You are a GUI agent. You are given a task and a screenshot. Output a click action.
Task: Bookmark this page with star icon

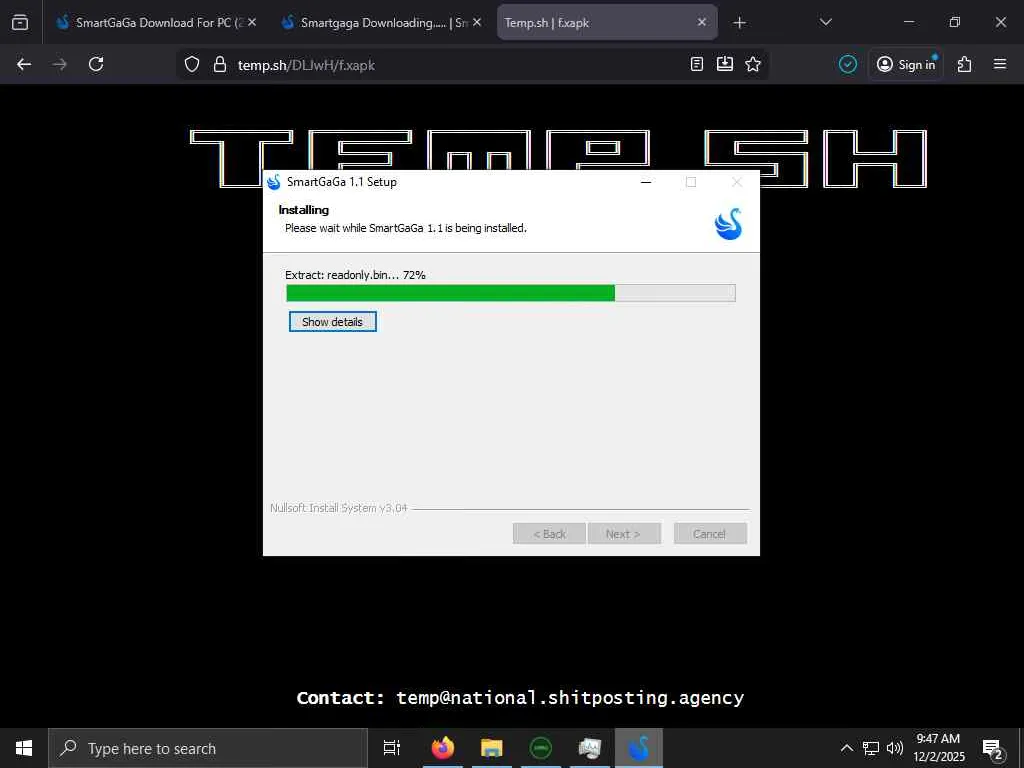[x=753, y=64]
